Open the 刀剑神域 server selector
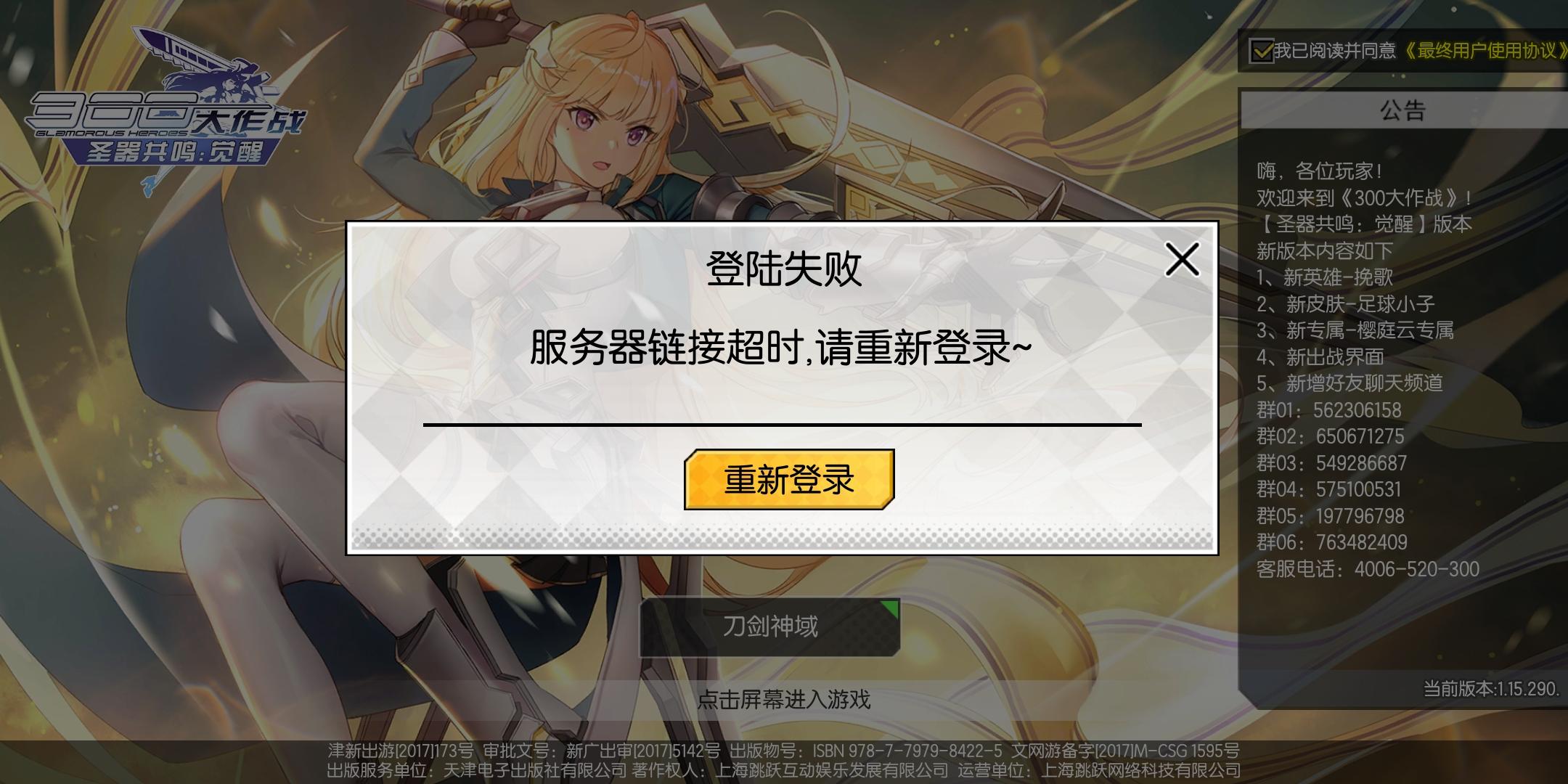Screen dimensions: 1568x784 point(769,626)
